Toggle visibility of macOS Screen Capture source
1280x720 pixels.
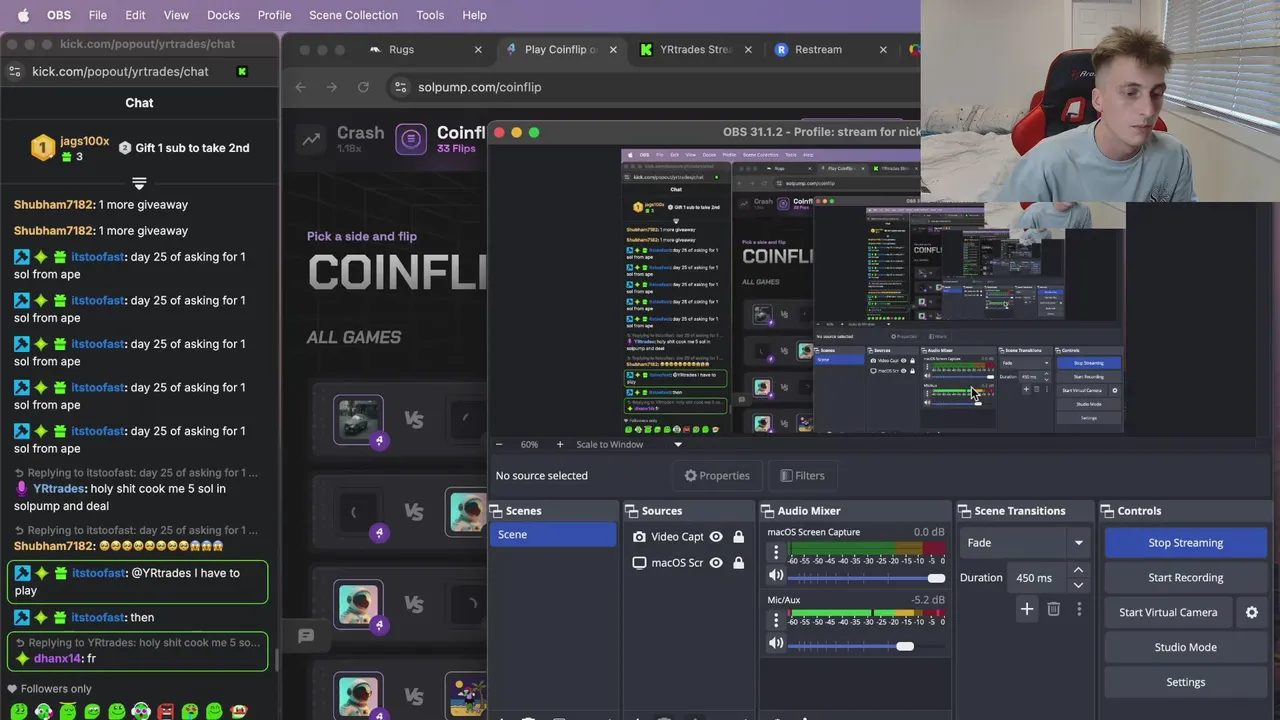pyautogui.click(x=716, y=563)
